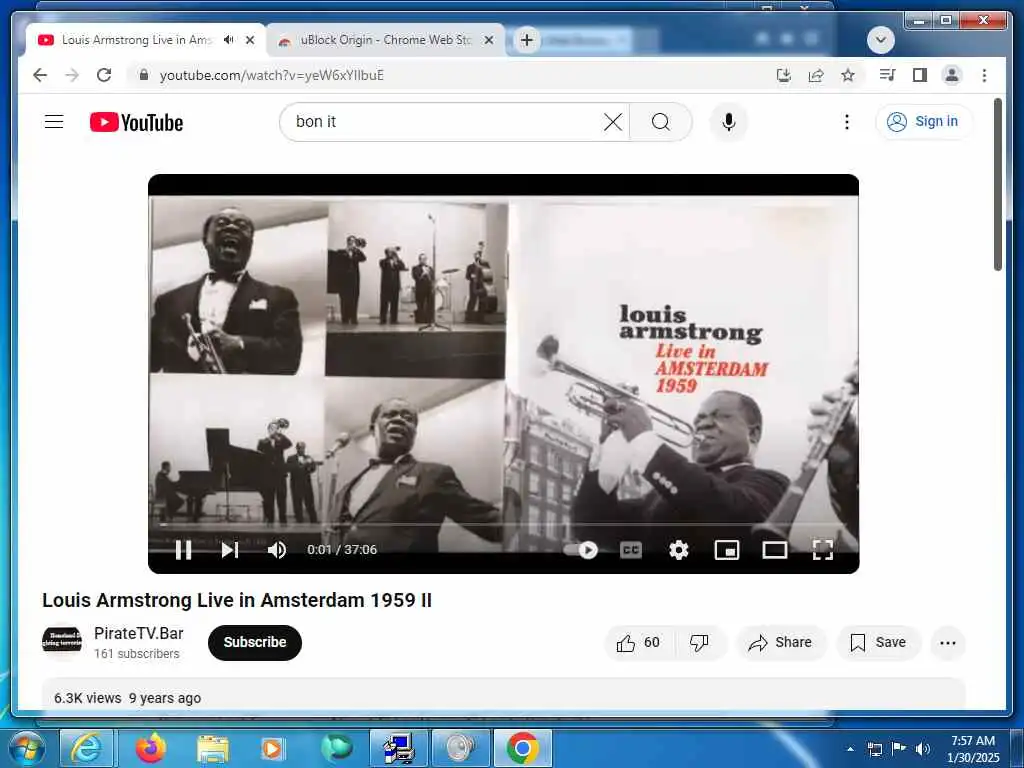This screenshot has width=1024, height=768.
Task: Go forward in Chrome
Action: (72, 75)
